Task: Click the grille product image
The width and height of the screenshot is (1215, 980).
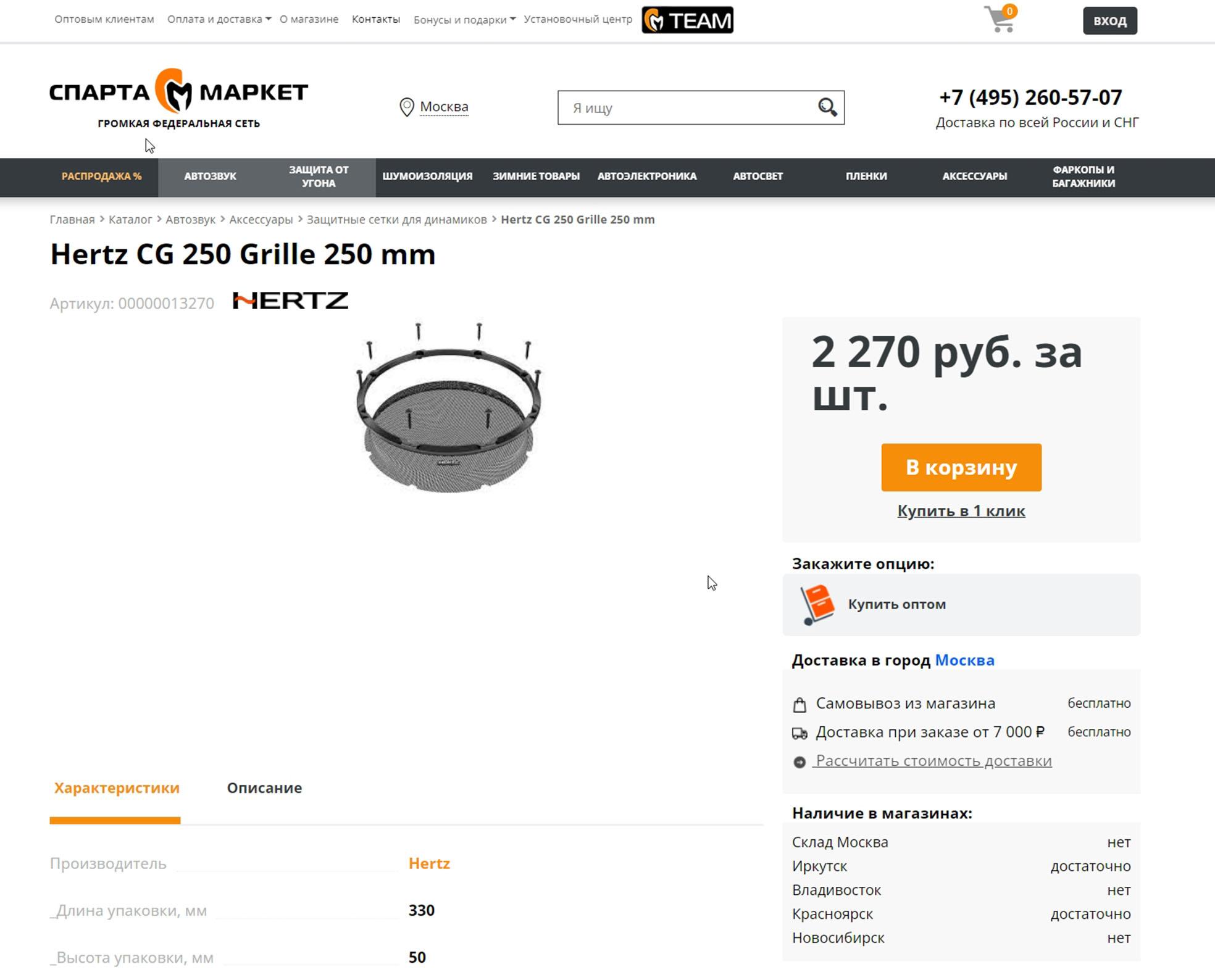Action: (x=449, y=407)
